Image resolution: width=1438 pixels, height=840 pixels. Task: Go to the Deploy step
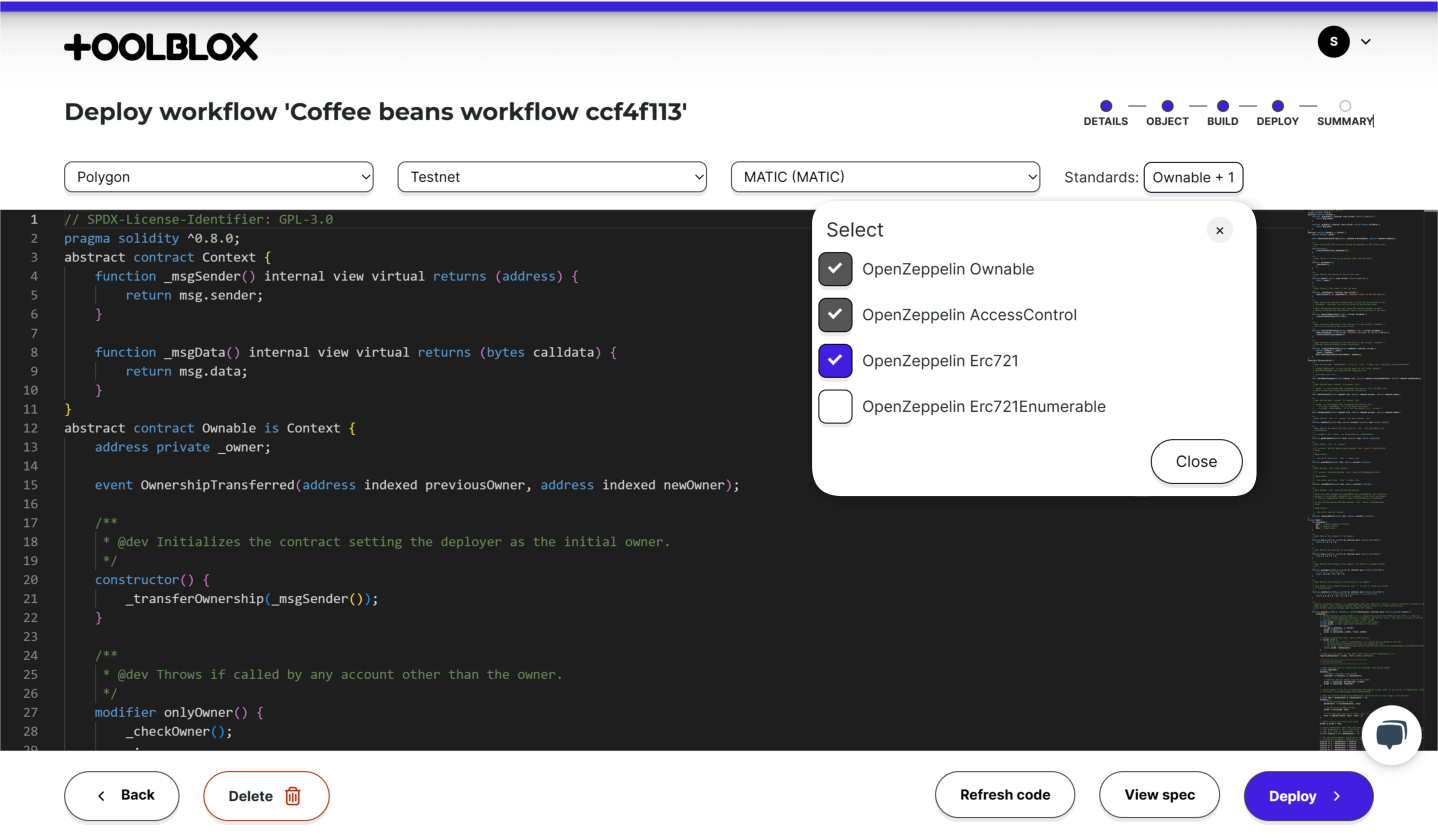1278,113
